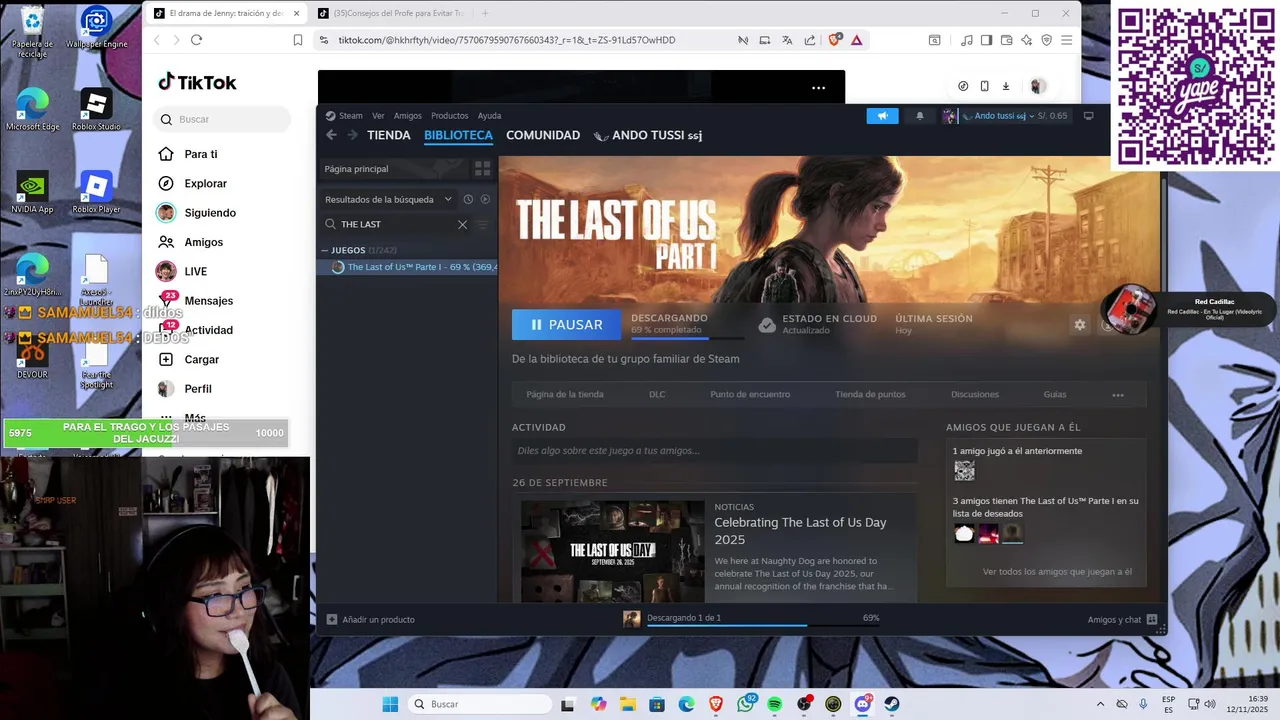The image size is (1280, 720).
Task: Open Steam notifications bell
Action: coord(920,116)
